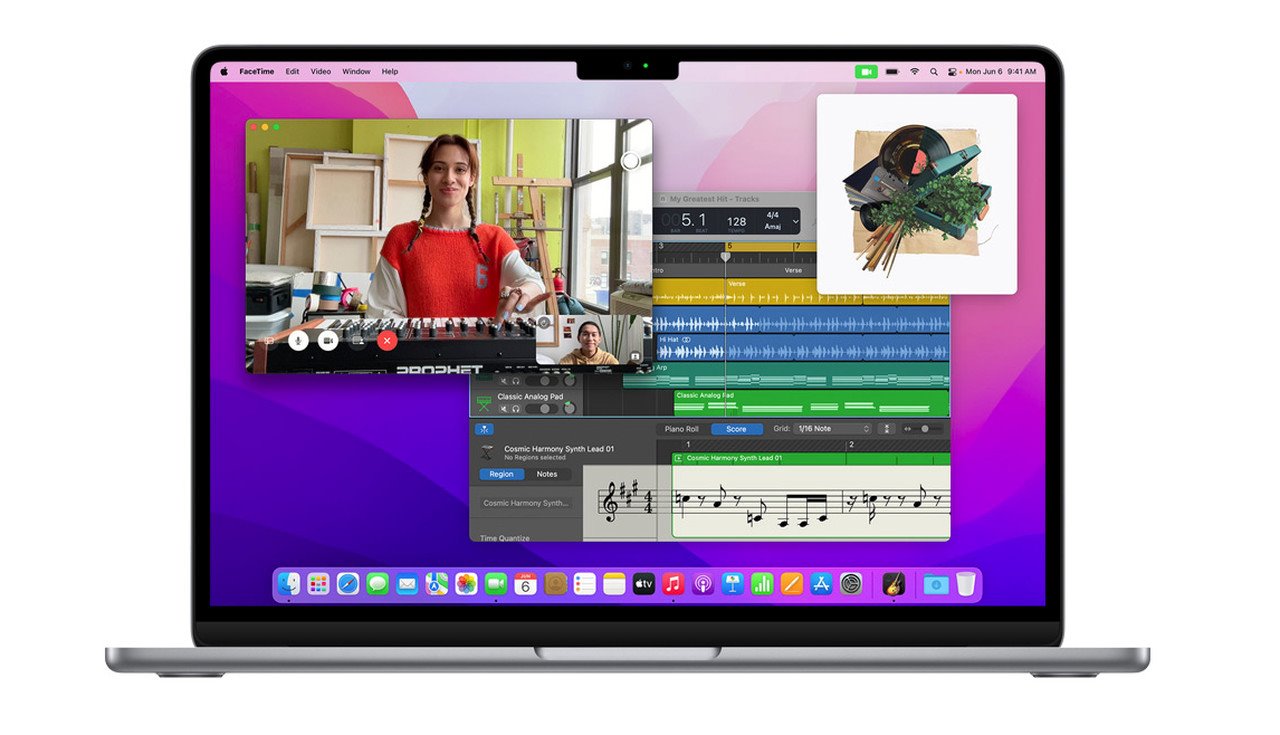Click the GarageBand guitar icon in Dock
The width and height of the screenshot is (1280, 735).
[894, 584]
